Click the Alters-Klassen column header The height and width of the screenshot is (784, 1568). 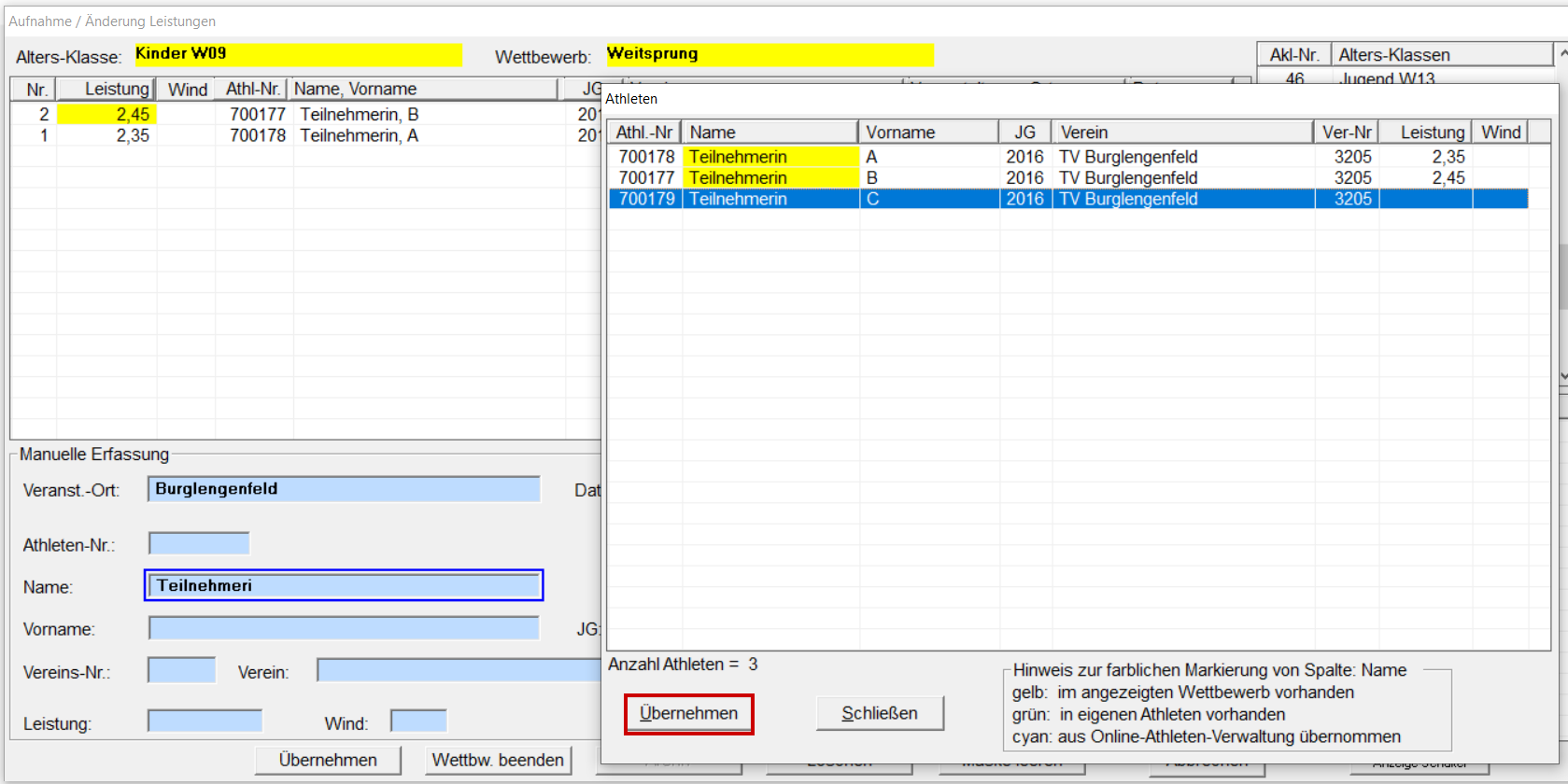pos(1439,55)
